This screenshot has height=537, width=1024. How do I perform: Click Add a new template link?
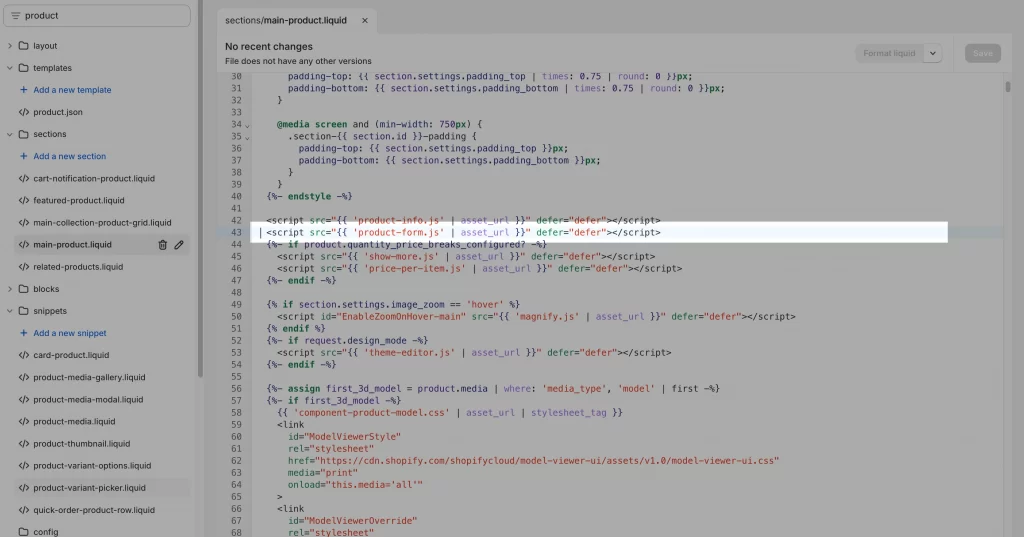[72, 90]
